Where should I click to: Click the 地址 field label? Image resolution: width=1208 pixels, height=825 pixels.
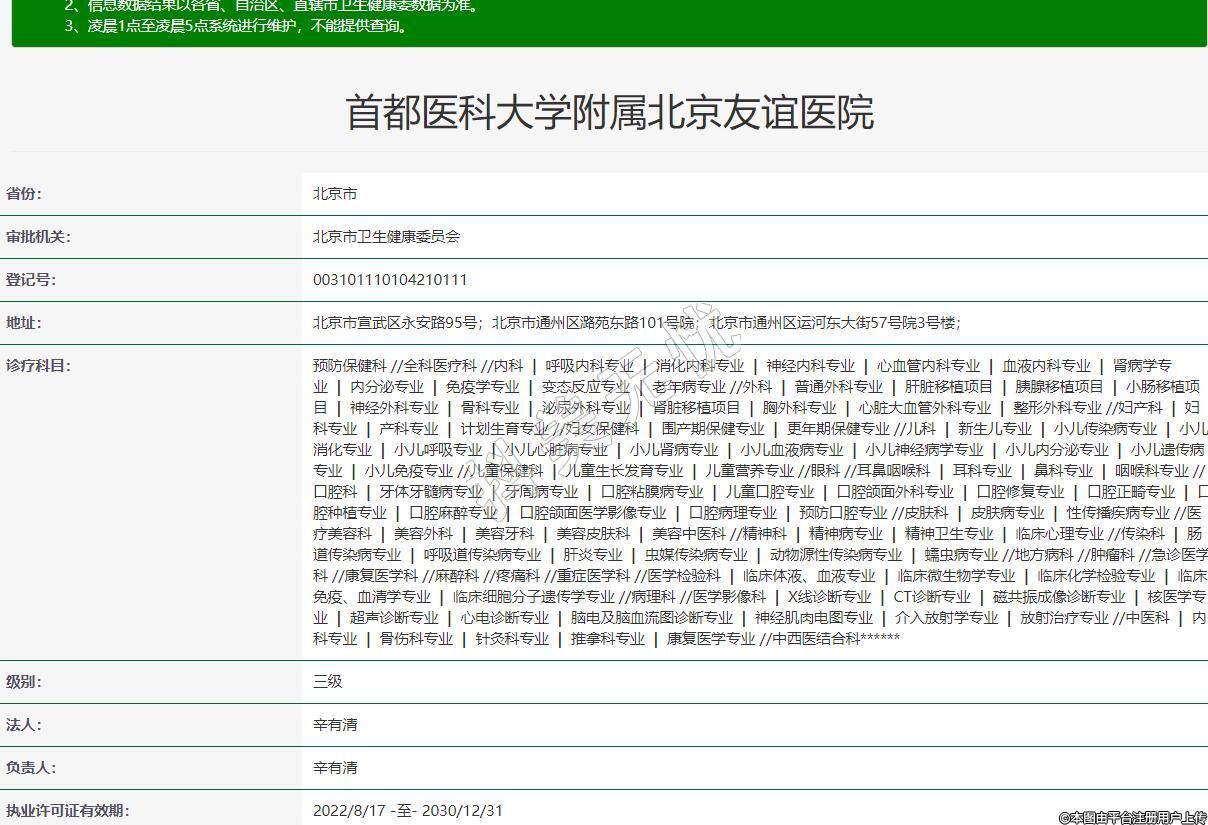click(24, 323)
